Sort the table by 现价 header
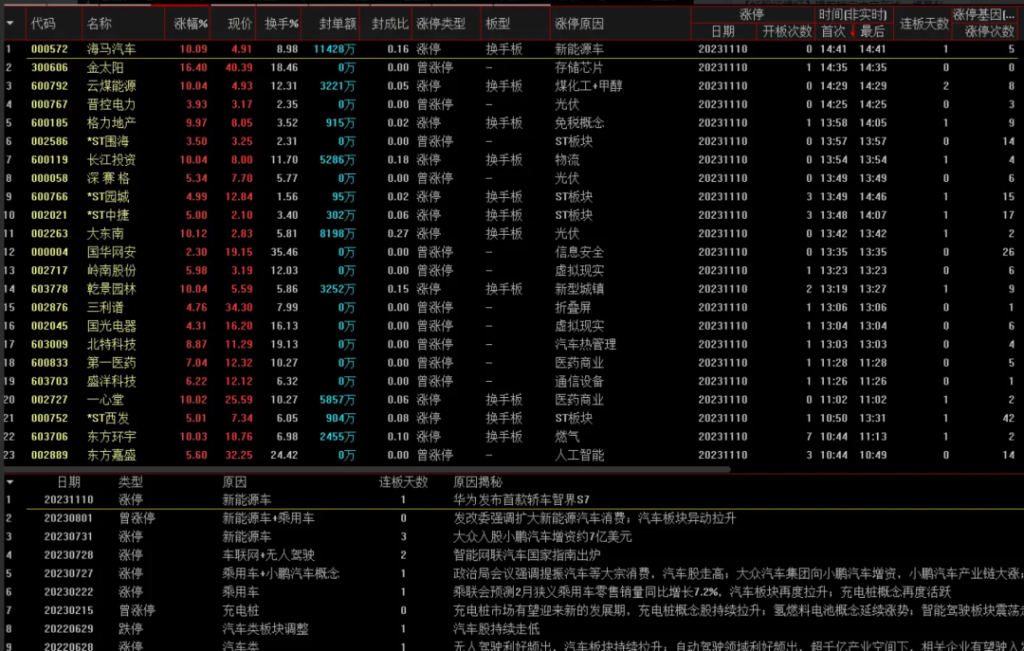 coord(239,22)
